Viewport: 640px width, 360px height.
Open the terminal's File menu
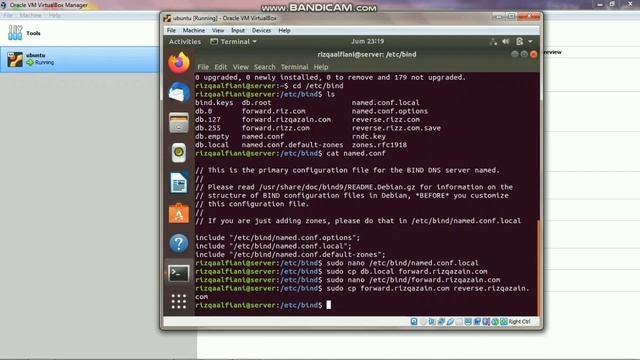(x=203, y=67)
